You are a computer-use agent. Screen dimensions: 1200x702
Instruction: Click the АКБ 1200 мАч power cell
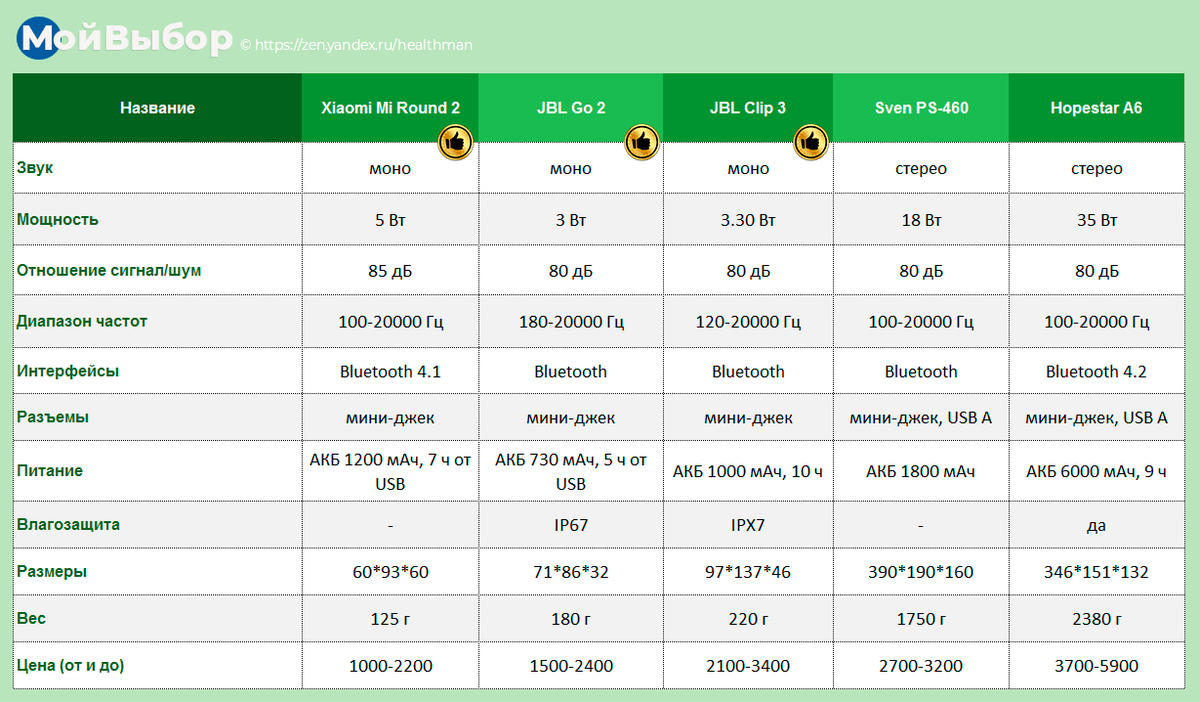pos(390,471)
